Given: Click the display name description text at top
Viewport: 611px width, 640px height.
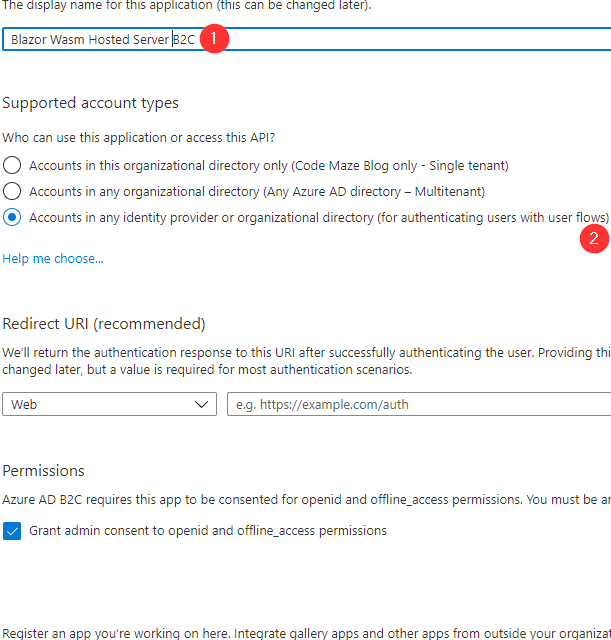Looking at the screenshot, I should [x=186, y=5].
